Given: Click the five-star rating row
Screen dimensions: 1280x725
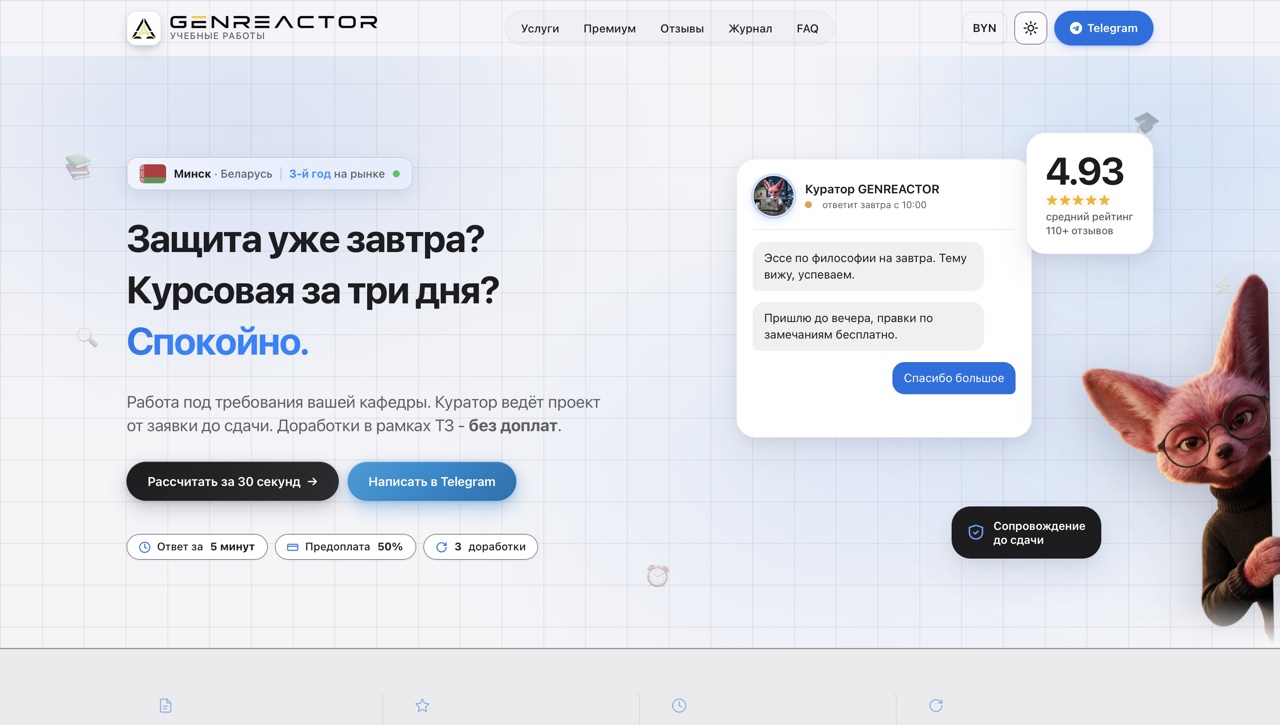Looking at the screenshot, I should 1078,200.
